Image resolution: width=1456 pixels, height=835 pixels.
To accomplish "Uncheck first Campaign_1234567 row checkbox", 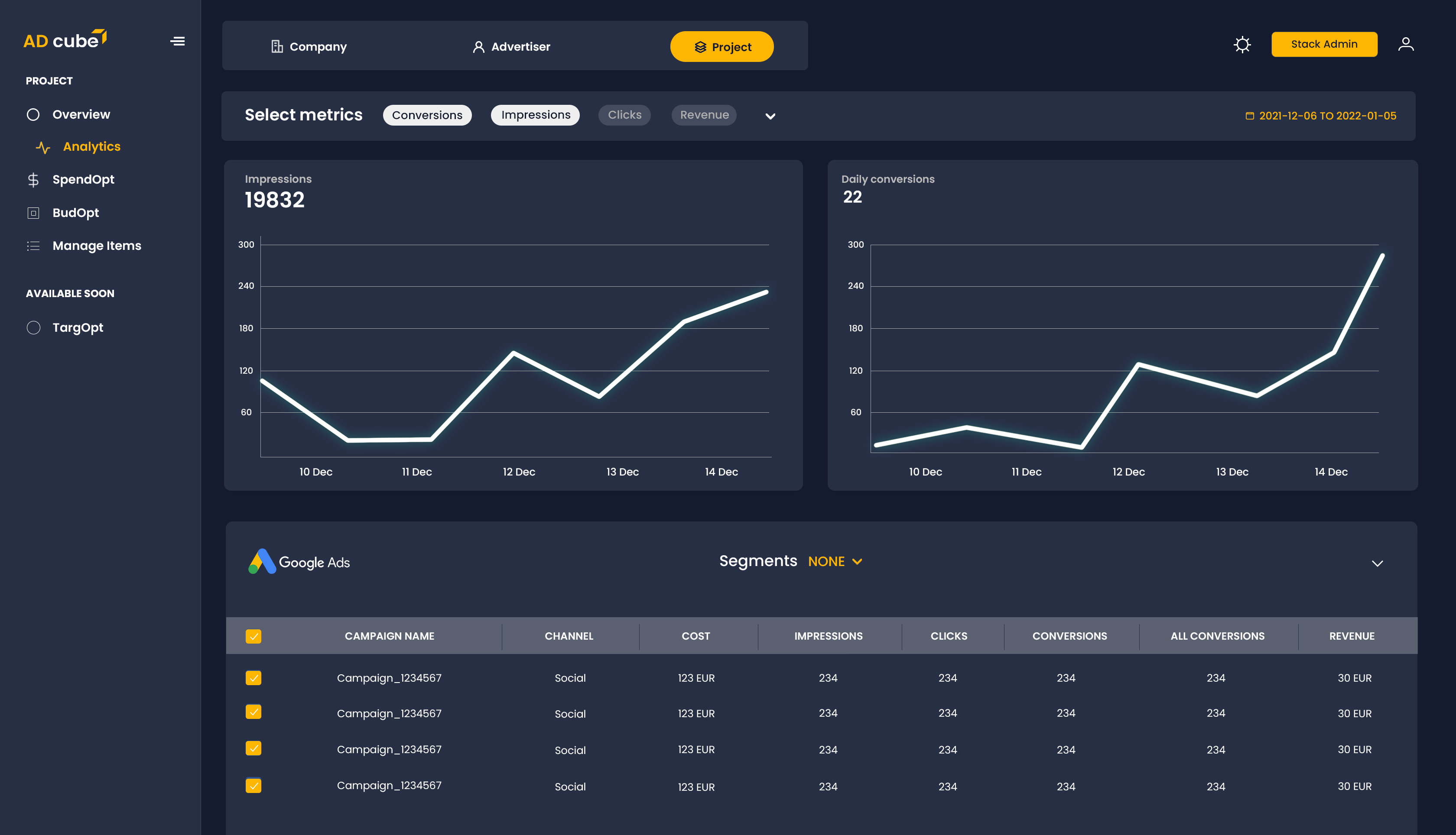I will click(x=253, y=678).
